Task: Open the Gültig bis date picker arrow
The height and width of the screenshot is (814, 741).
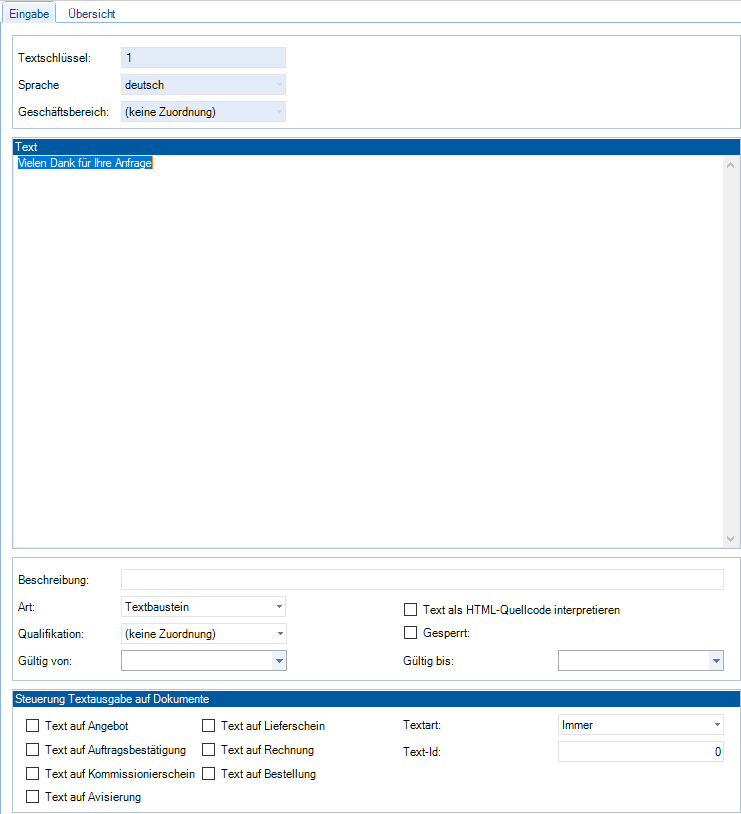Action: (715, 660)
